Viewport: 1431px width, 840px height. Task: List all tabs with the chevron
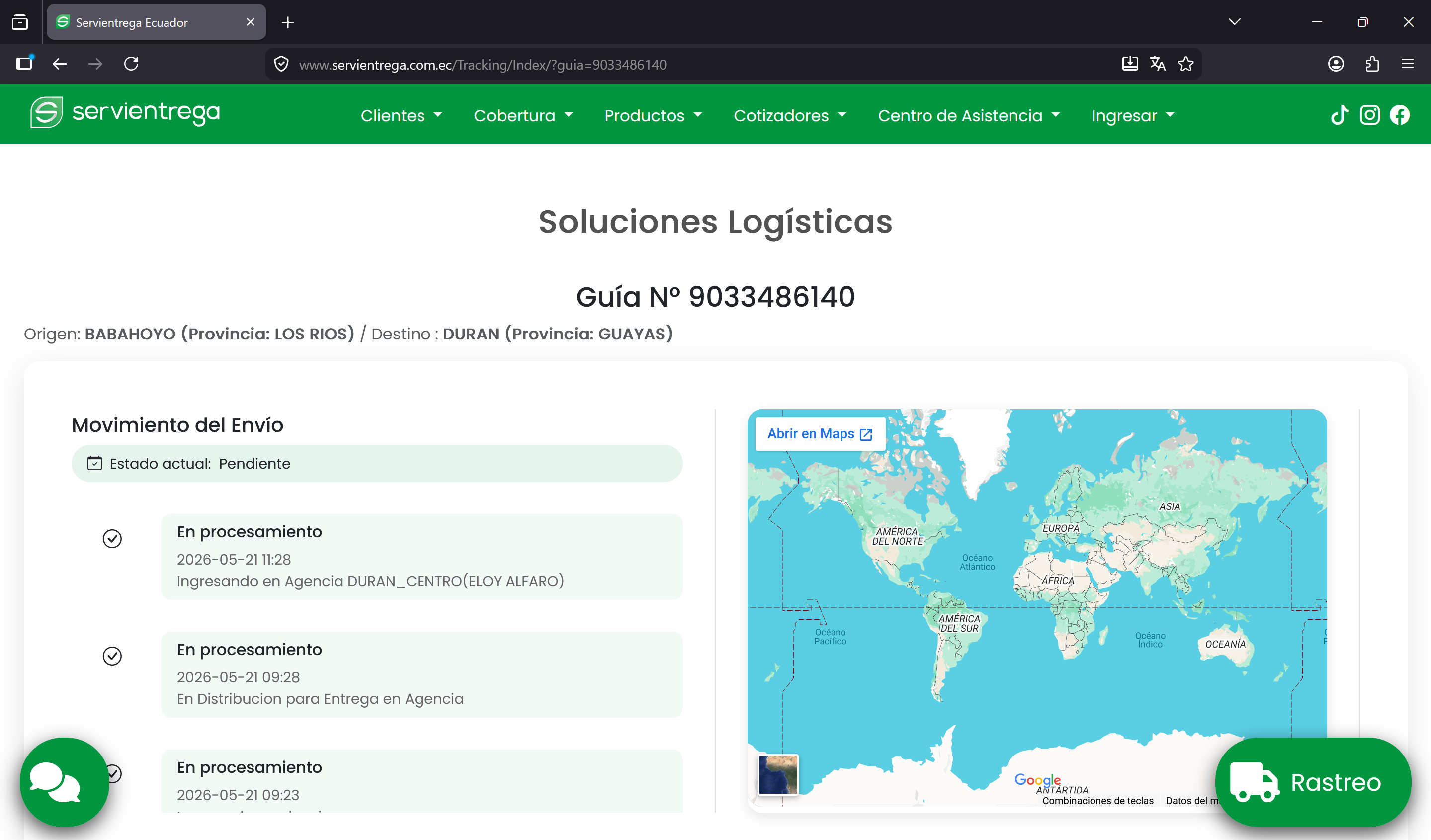[1235, 21]
